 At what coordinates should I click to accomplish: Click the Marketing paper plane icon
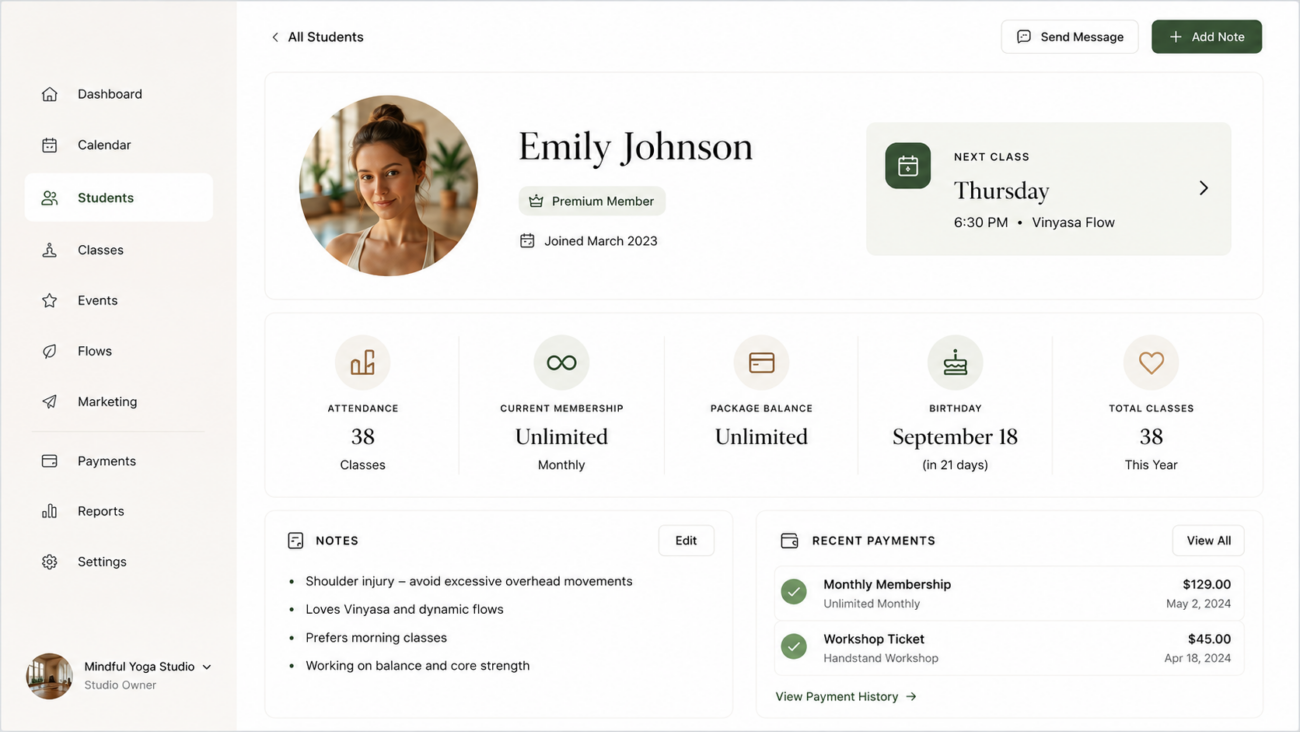click(x=49, y=402)
